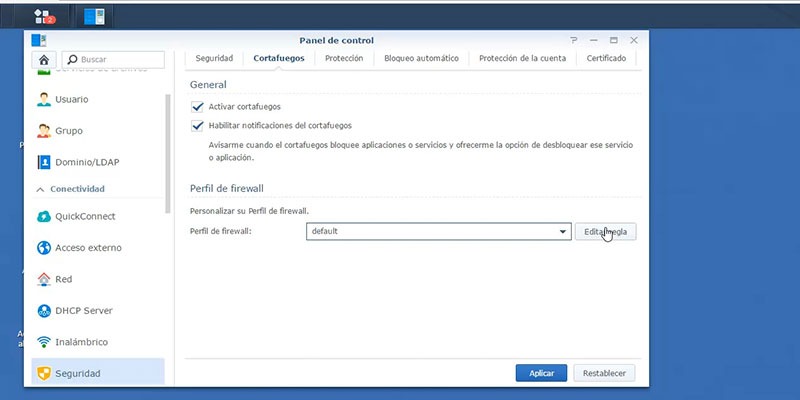
Task: Click the Seguridad shield icon
Action: [44, 374]
